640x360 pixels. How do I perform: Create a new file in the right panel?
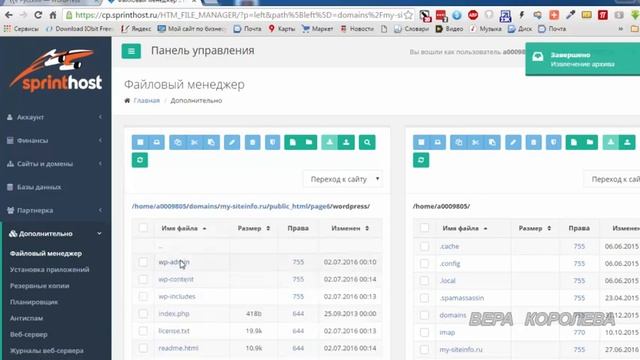574,142
